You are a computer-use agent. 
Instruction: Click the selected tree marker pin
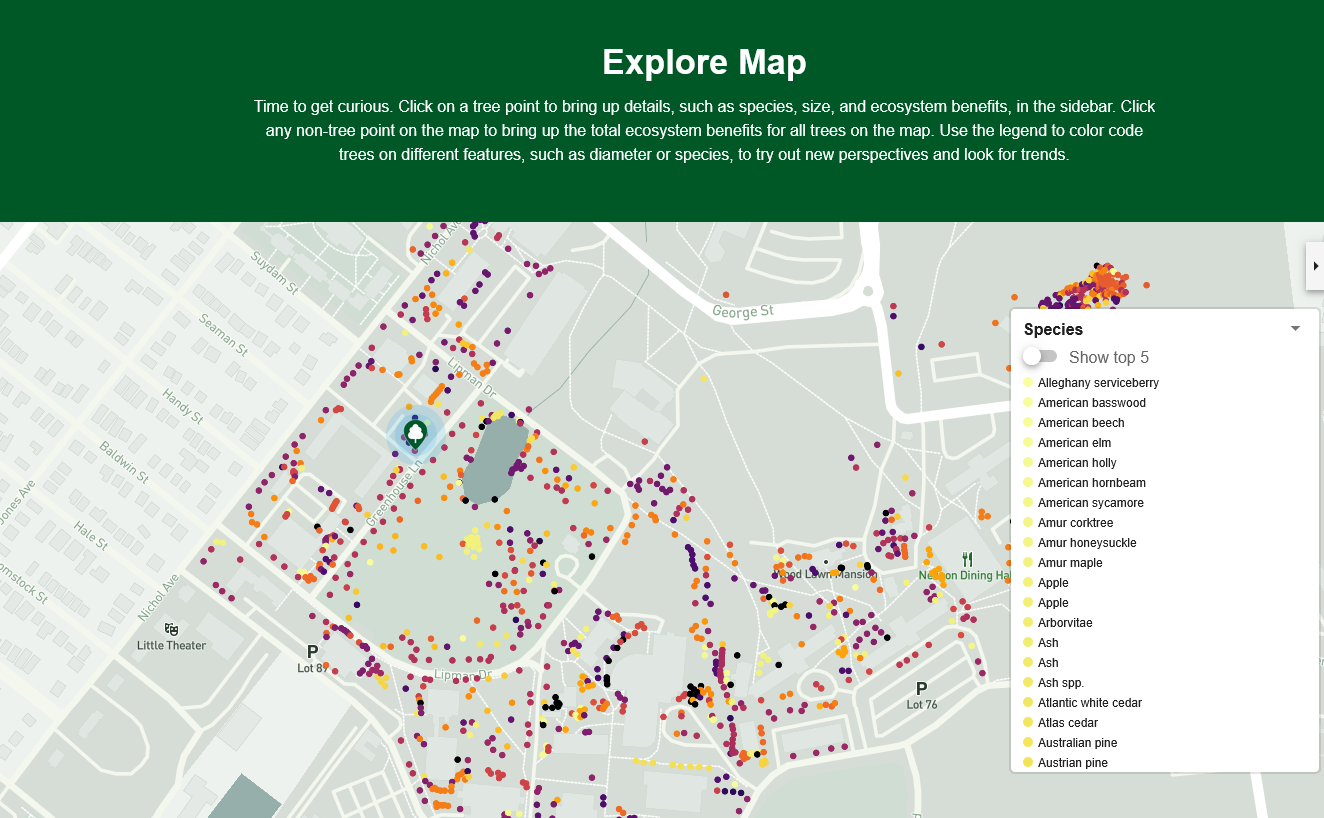point(415,434)
